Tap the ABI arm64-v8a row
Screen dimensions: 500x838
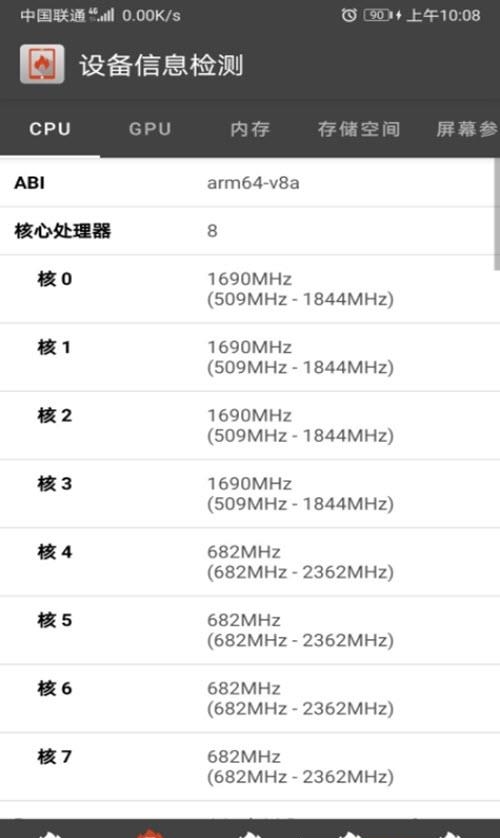247,183
